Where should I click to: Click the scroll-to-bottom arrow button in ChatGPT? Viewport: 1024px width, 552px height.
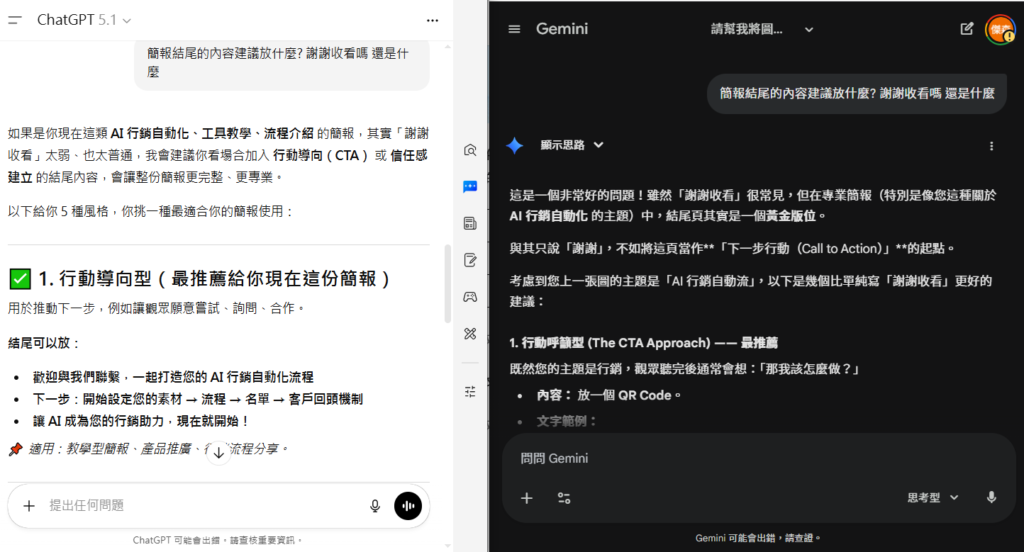click(x=219, y=452)
